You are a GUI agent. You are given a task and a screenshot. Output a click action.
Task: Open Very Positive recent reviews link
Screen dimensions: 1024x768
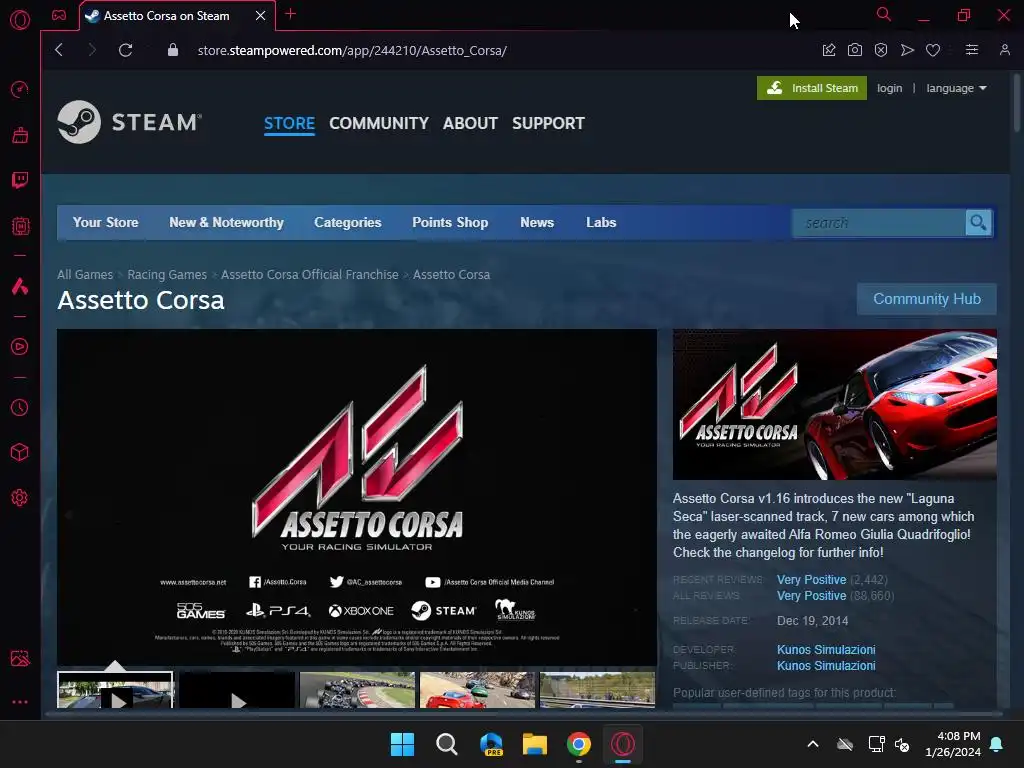[811, 580]
